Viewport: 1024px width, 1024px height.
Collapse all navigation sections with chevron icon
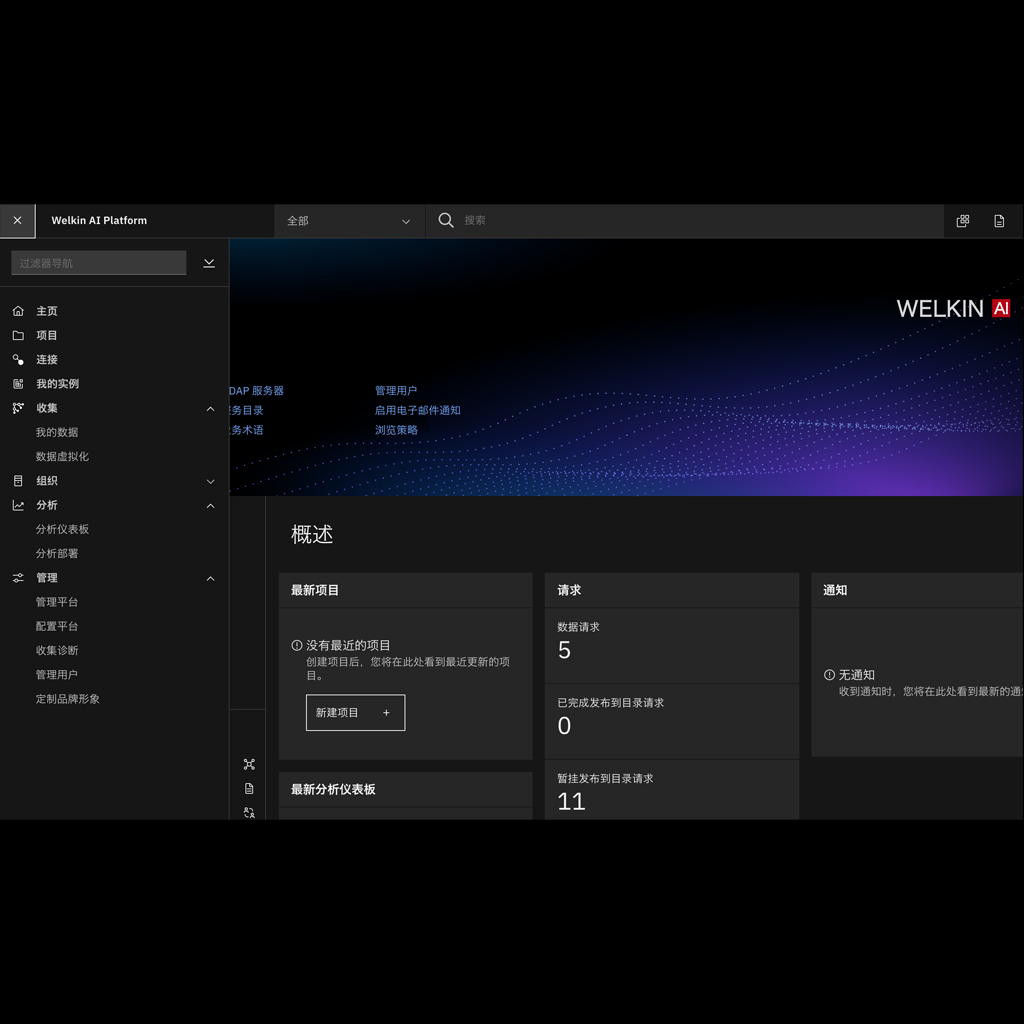pyautogui.click(x=209, y=263)
